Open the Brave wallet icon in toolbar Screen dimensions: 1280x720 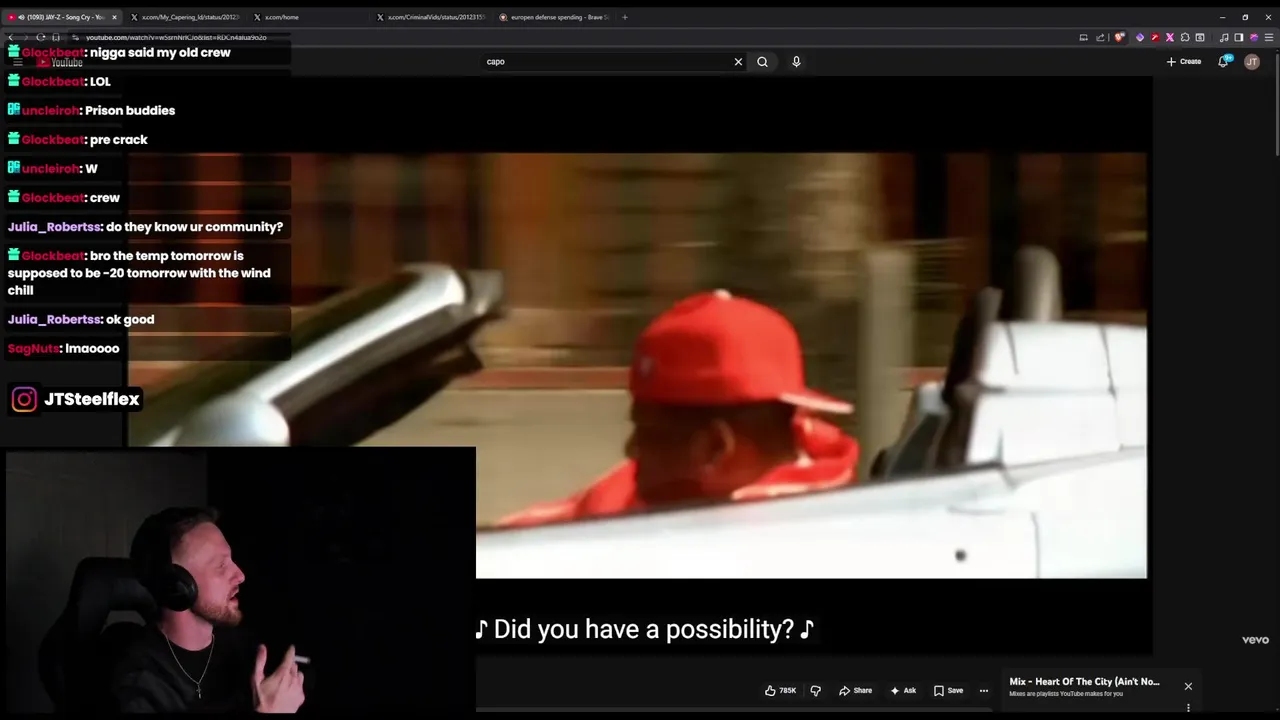pyautogui.click(x=1200, y=37)
